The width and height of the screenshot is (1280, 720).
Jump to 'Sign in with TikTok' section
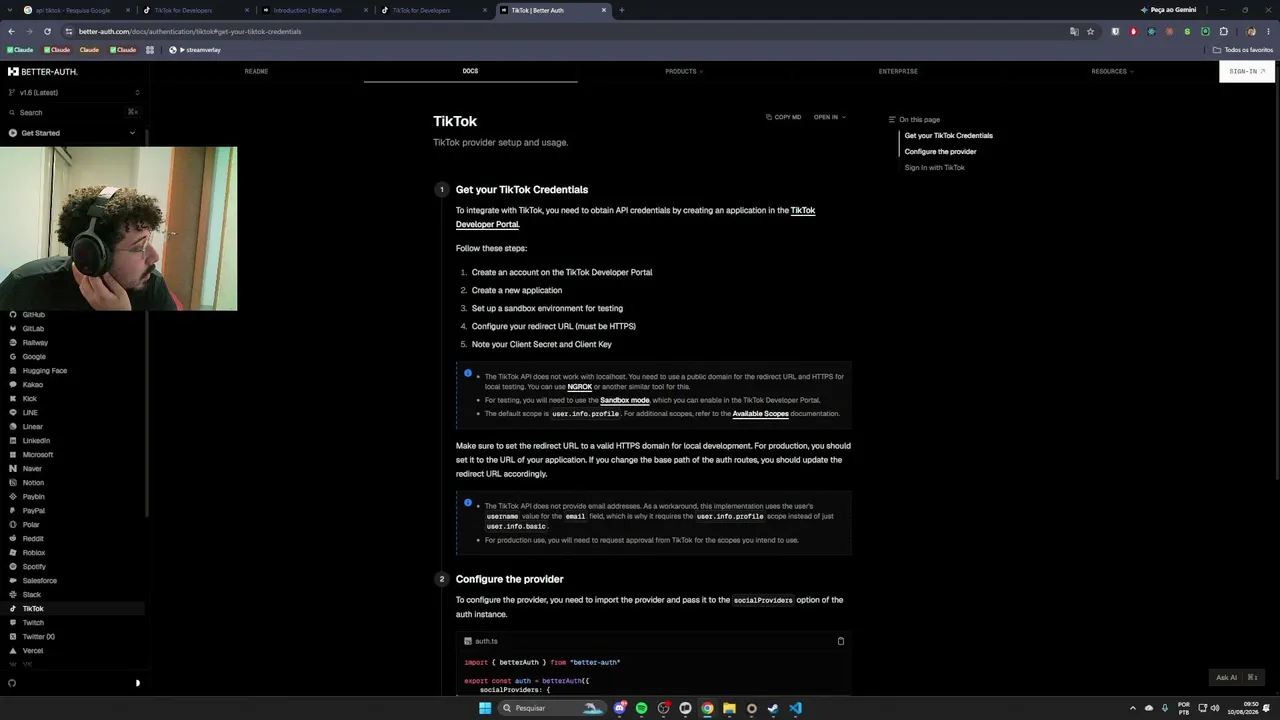(x=934, y=168)
